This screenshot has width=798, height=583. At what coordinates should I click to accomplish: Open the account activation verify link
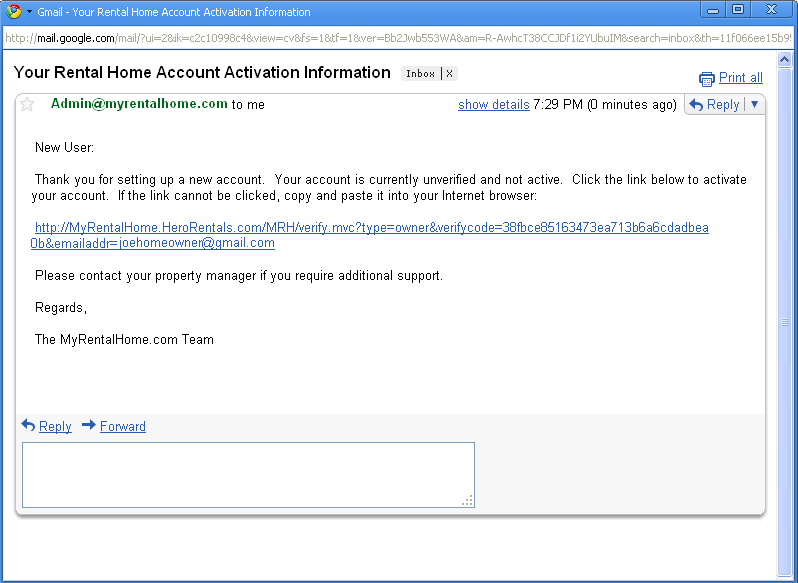(370, 235)
